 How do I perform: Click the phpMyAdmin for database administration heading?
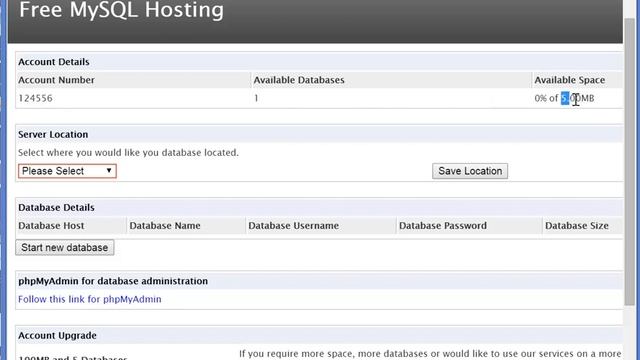(113, 281)
